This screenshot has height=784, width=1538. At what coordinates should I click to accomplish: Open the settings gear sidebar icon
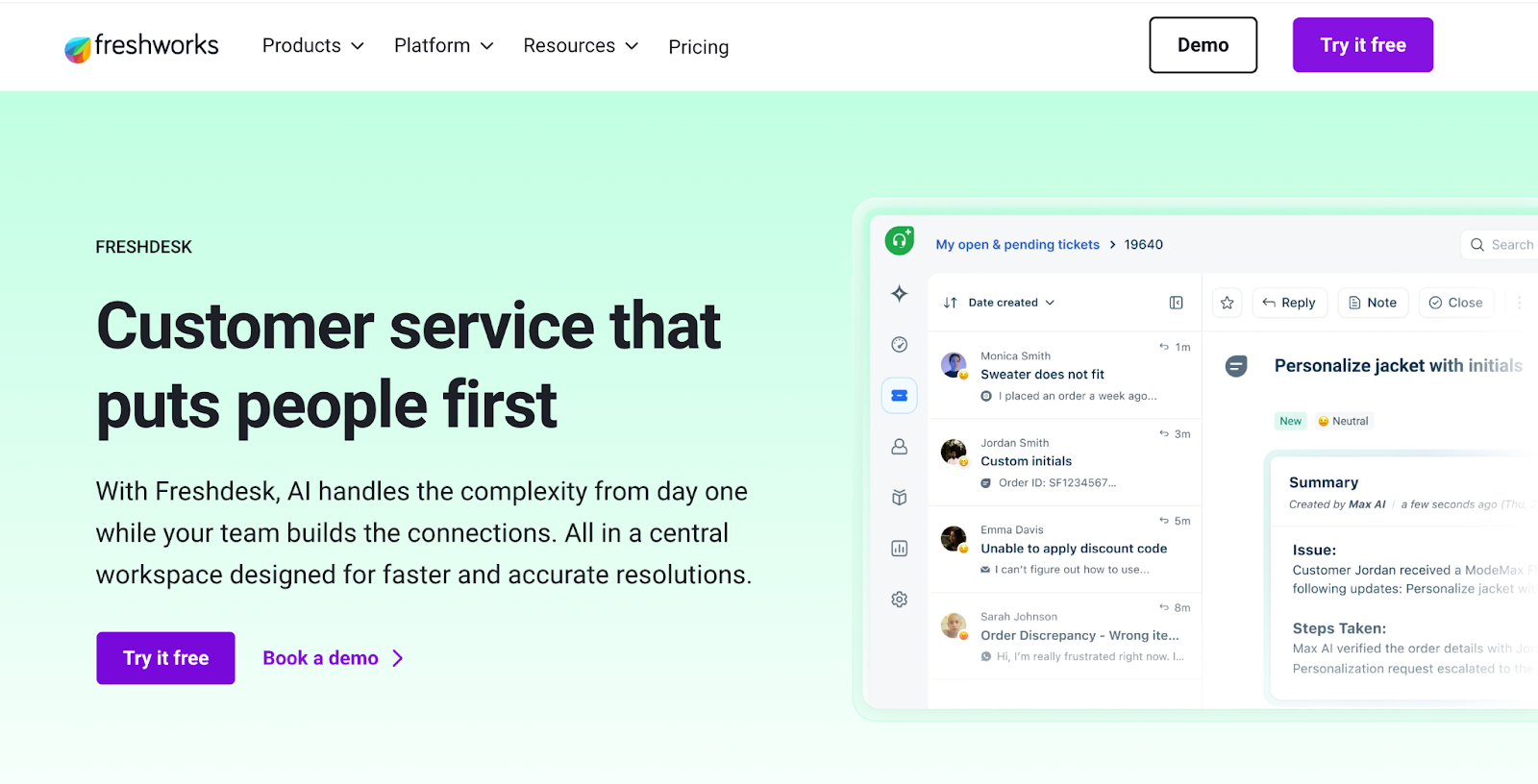(900, 600)
